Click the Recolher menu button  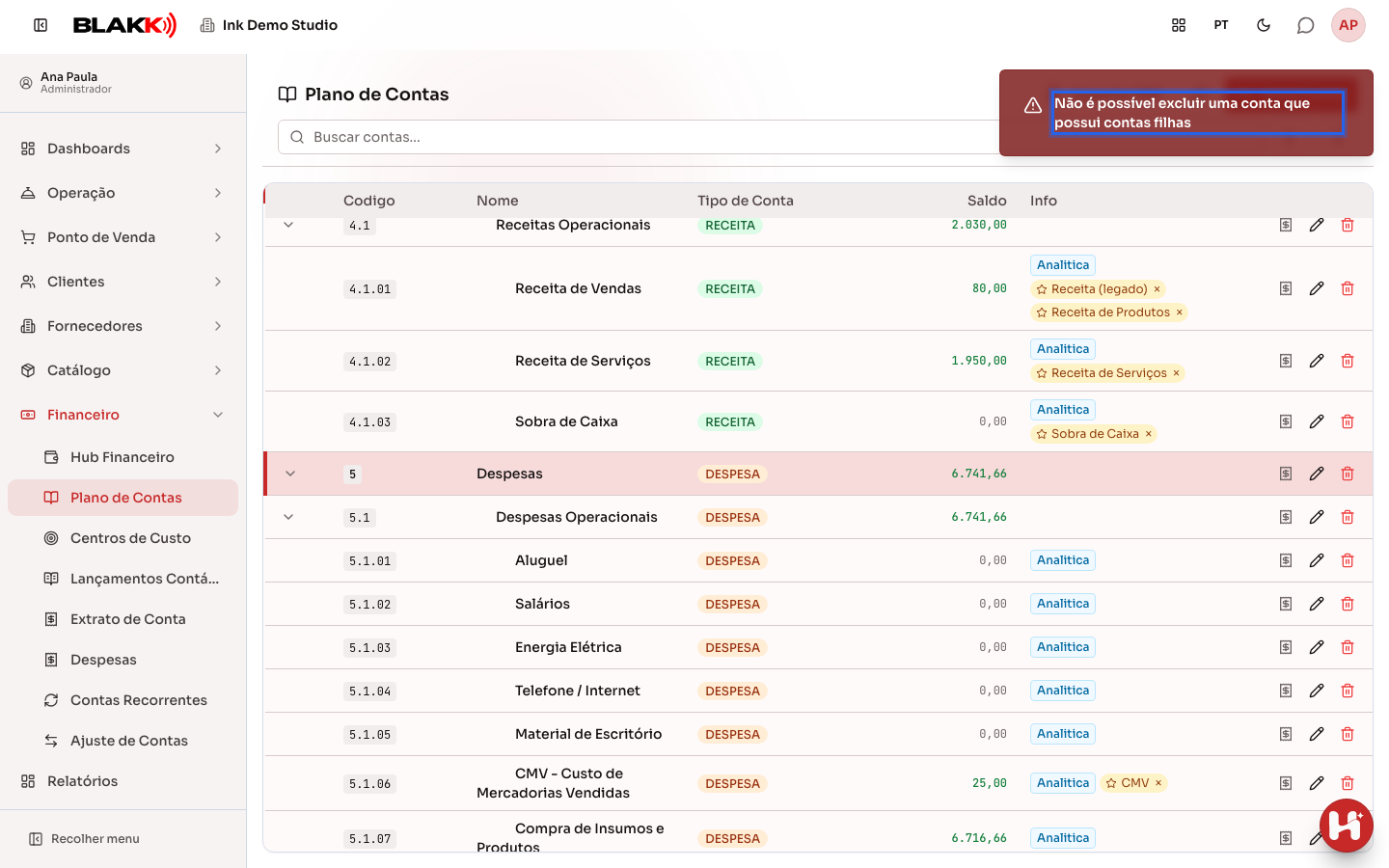(x=85, y=839)
